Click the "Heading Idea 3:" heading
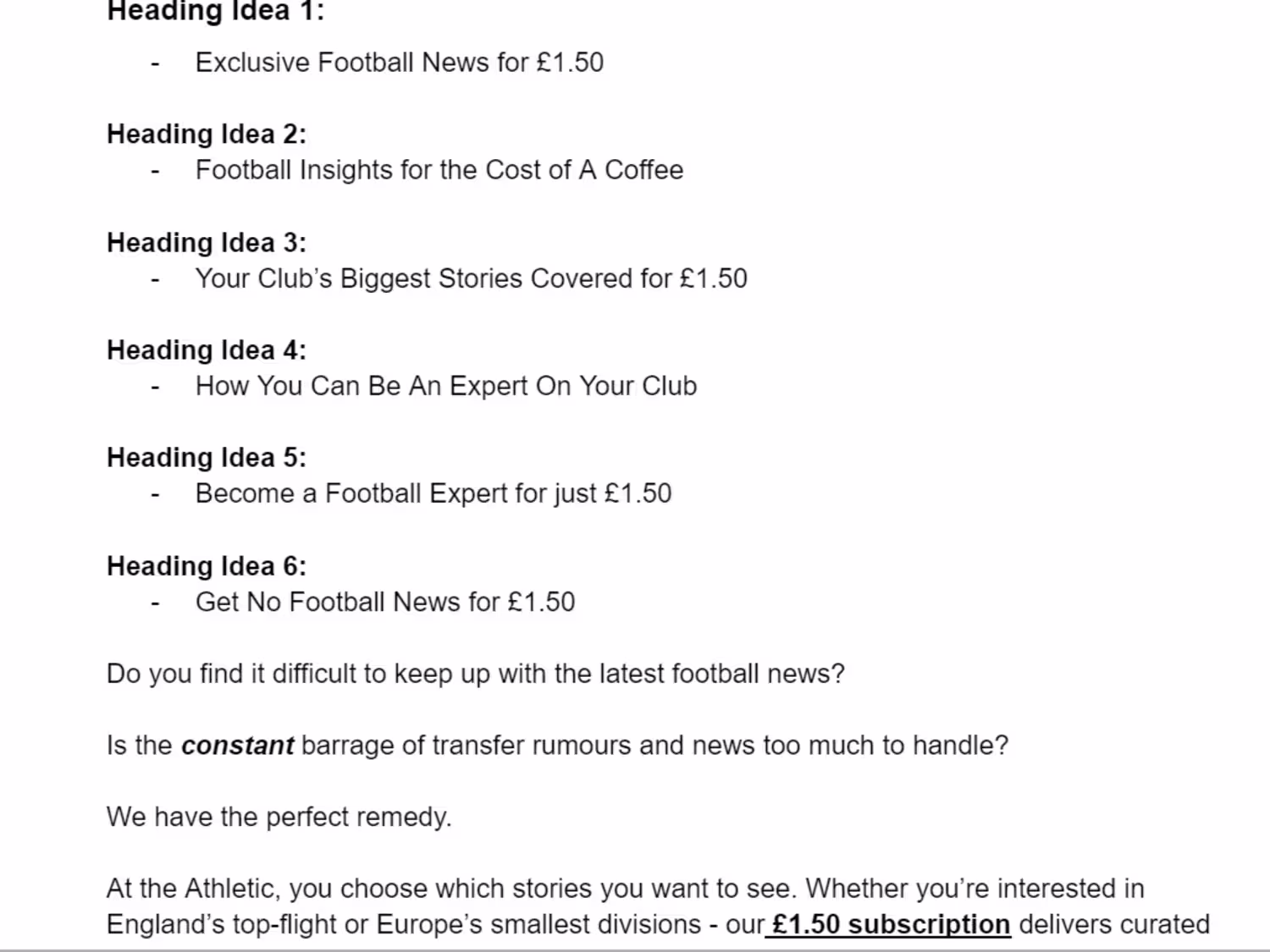This screenshot has width=1270, height=952. [207, 243]
